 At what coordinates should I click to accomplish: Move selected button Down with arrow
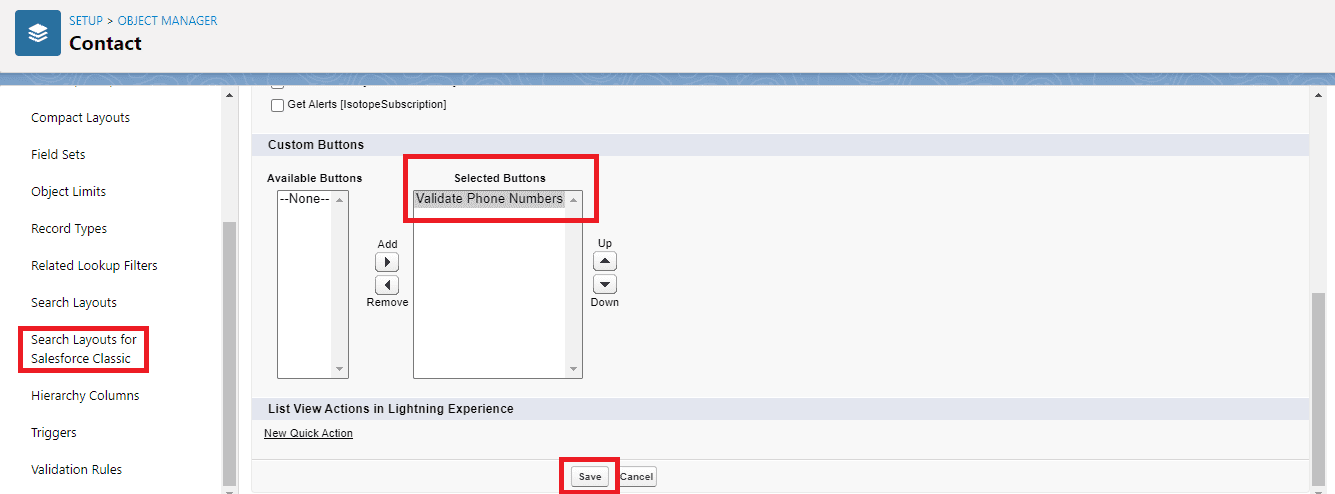605,284
